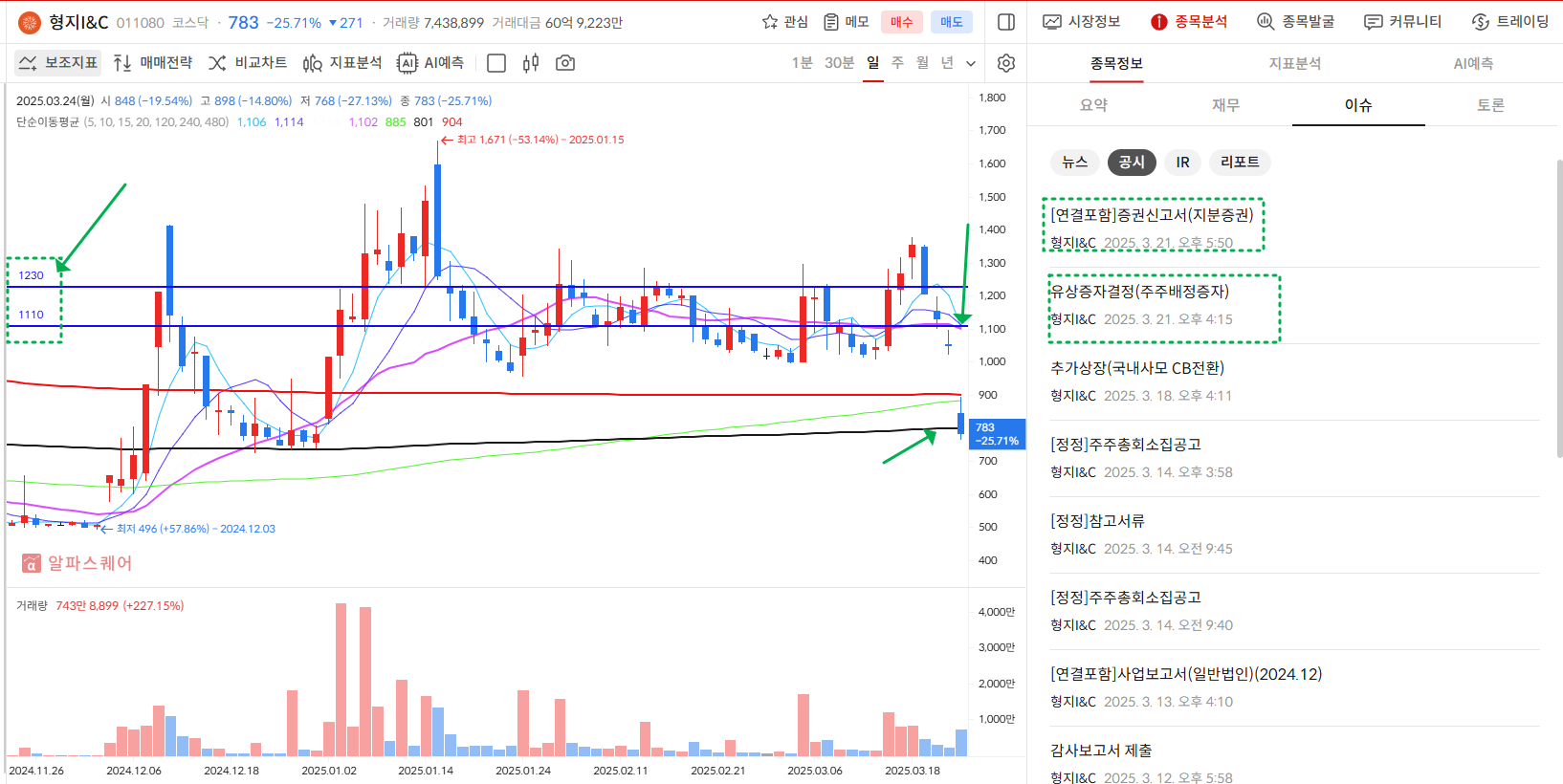Filter issues by 공시 chip
Viewport: 1563px width, 784px height.
point(1132,163)
